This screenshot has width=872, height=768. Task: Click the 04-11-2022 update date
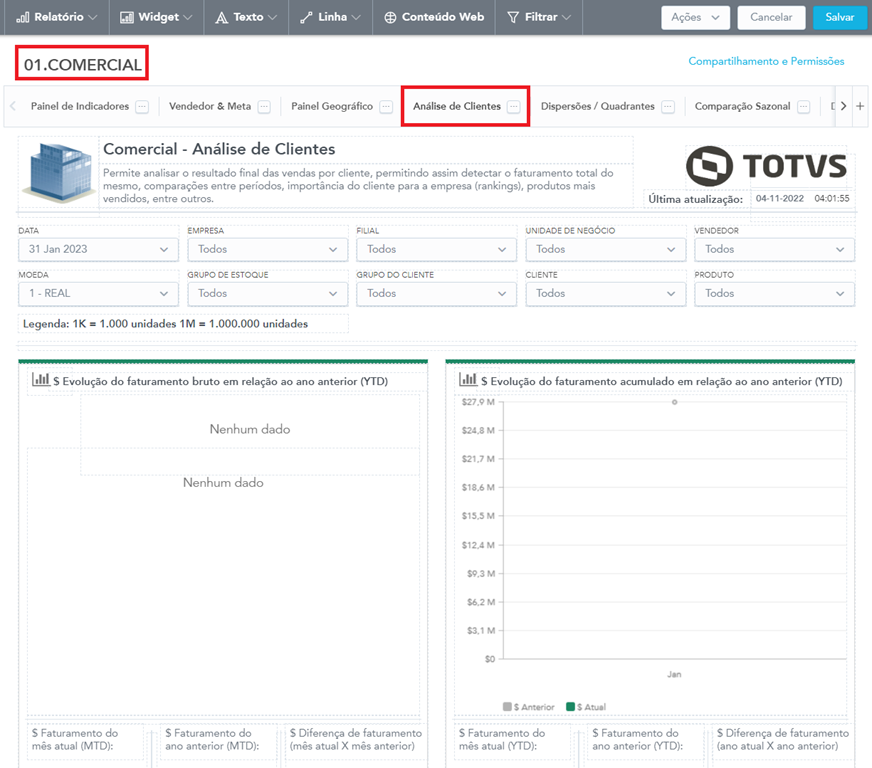(780, 199)
